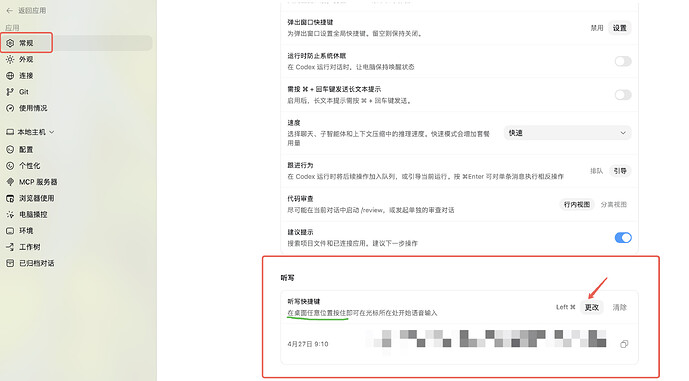Open the 环境 page label
Image resolution: width=689 pixels, height=381 pixels.
pyautogui.click(x=26, y=231)
